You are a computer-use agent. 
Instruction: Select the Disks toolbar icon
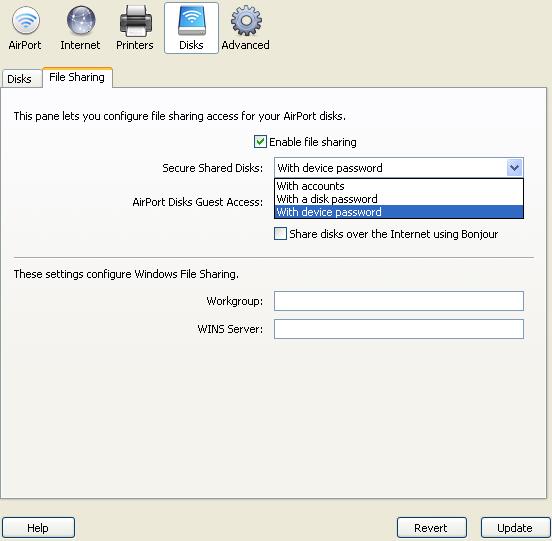tap(191, 28)
